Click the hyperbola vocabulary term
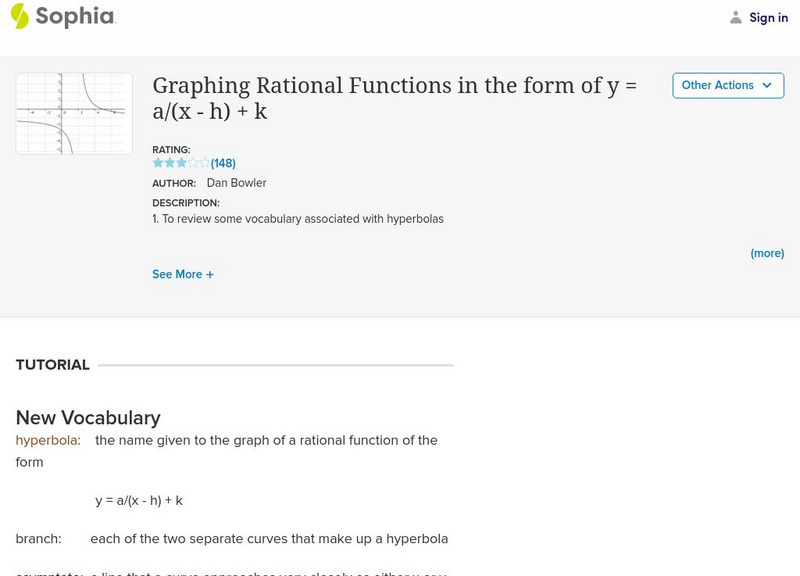 tap(48, 440)
